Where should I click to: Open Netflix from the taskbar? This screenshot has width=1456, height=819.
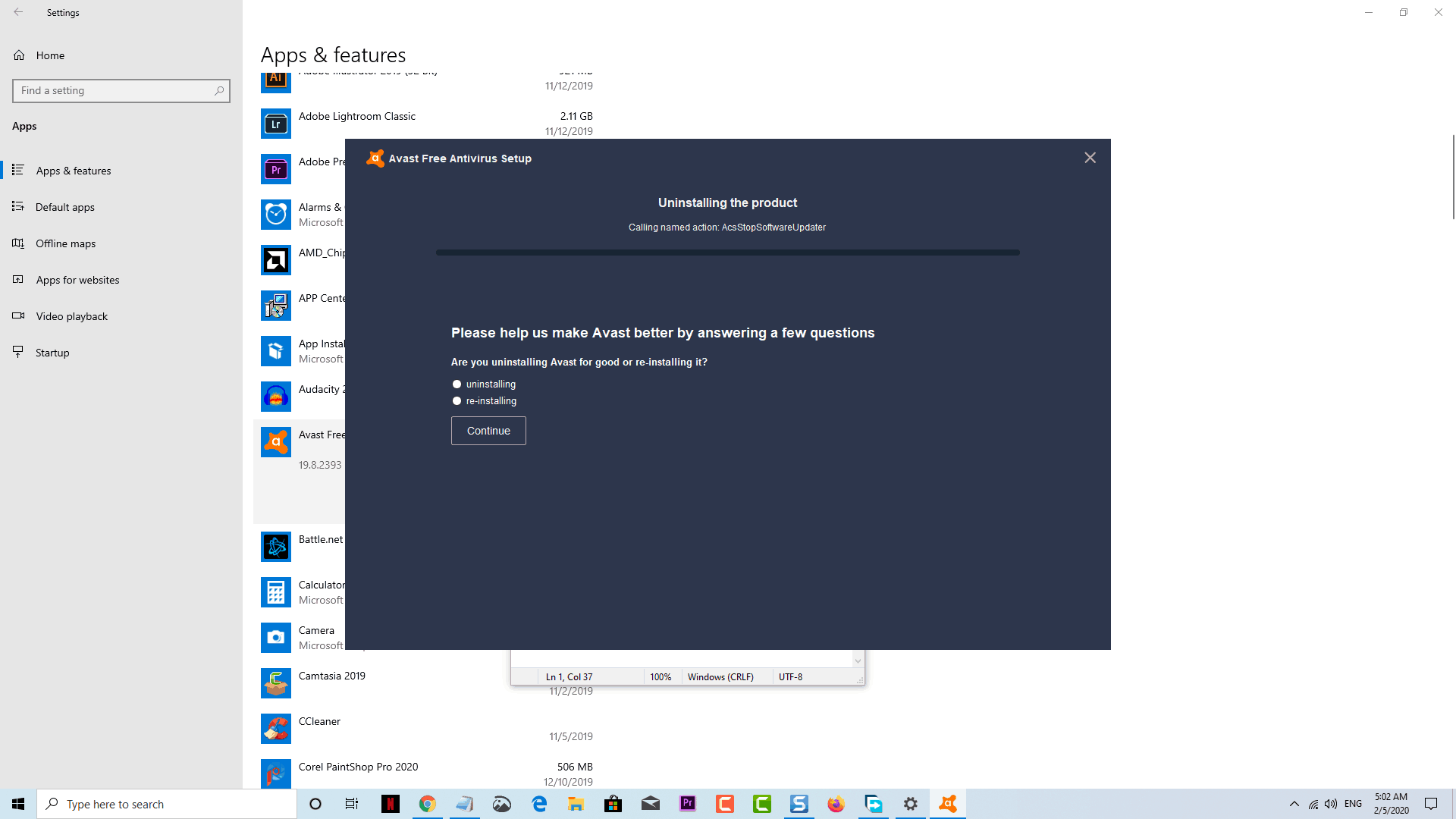click(x=391, y=804)
